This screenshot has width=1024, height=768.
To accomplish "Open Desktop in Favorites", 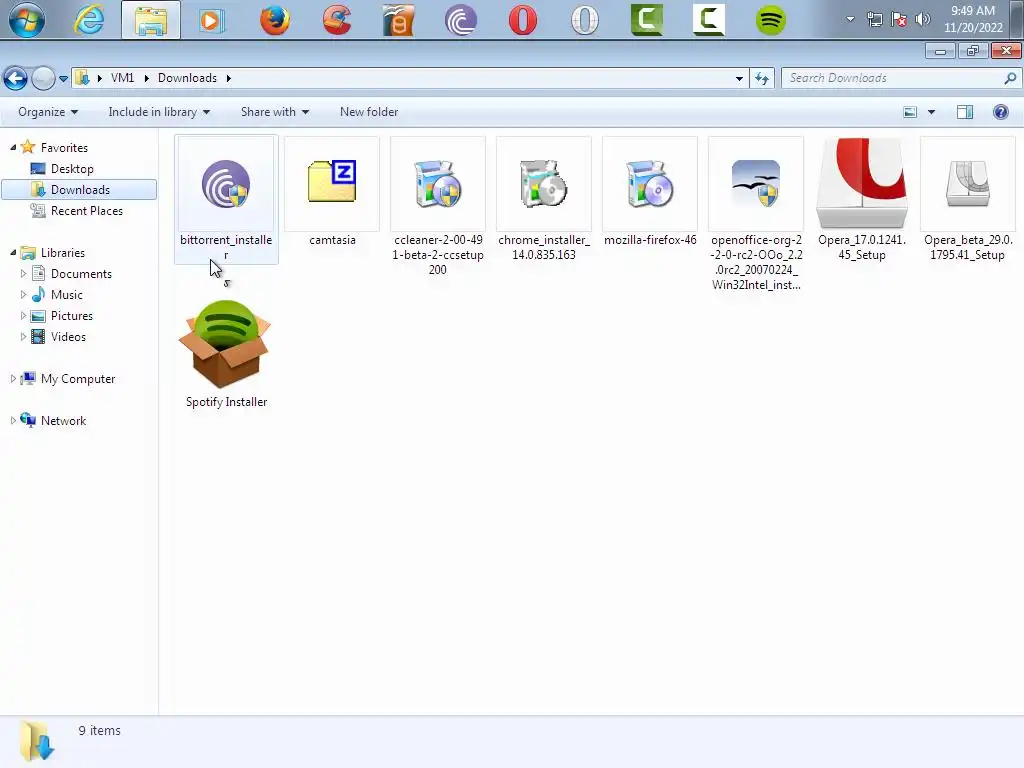I will click(72, 168).
